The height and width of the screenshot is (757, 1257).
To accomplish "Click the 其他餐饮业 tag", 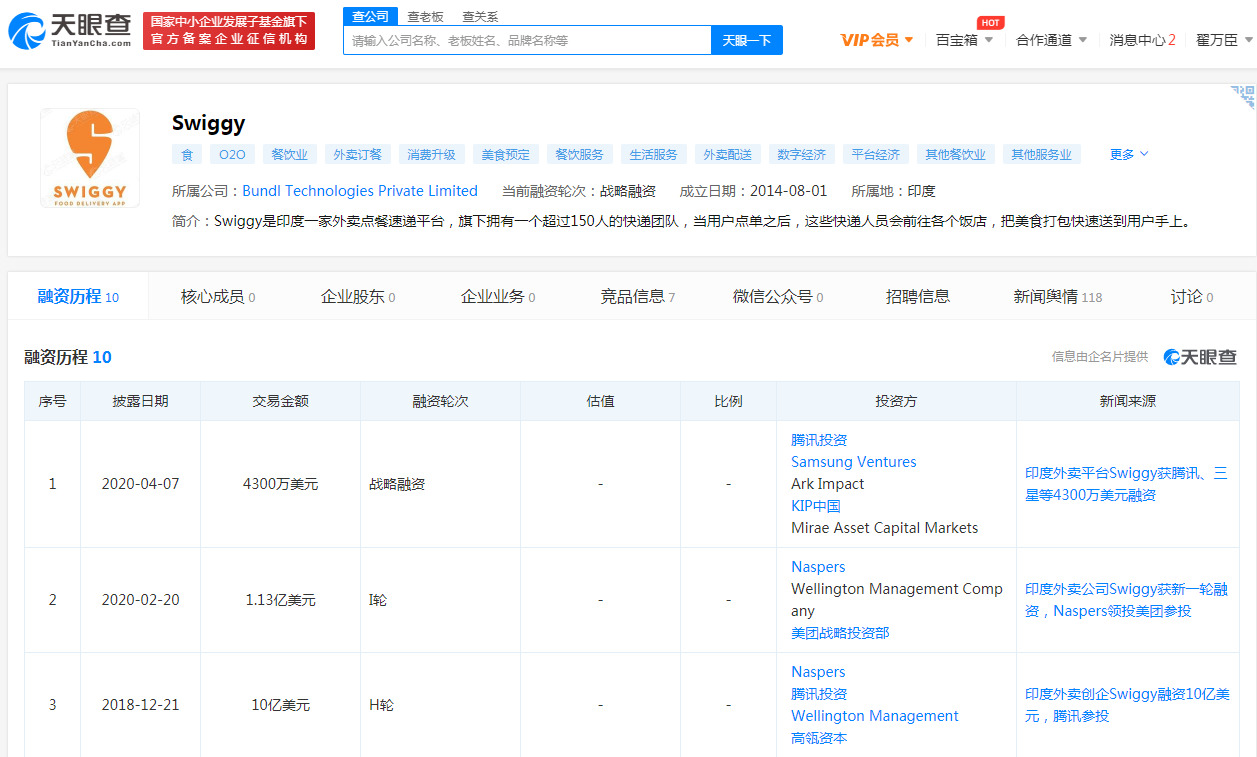I will point(956,154).
